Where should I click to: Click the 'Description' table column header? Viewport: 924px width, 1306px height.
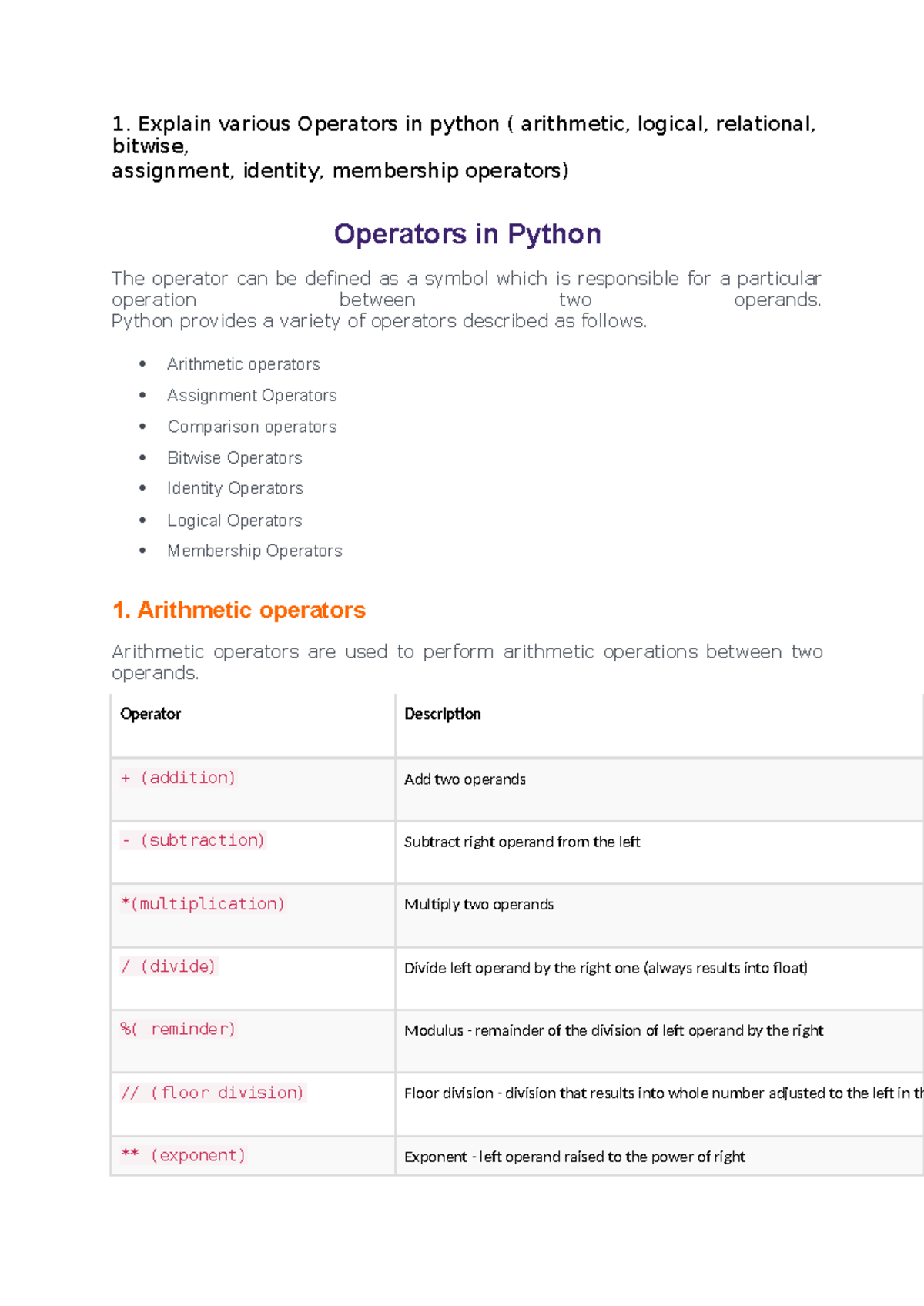coord(443,714)
